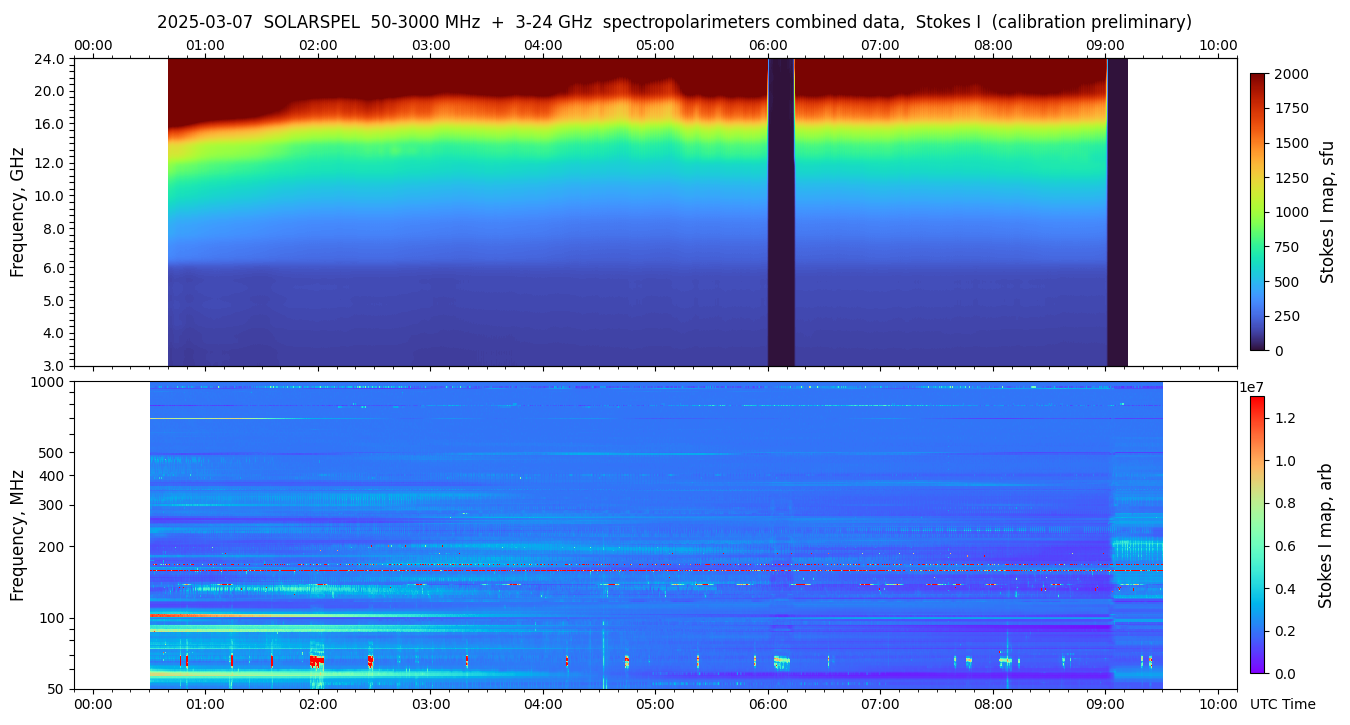1350x725 pixels.
Task: Click the plot title text at the top
Action: [x=674, y=22]
